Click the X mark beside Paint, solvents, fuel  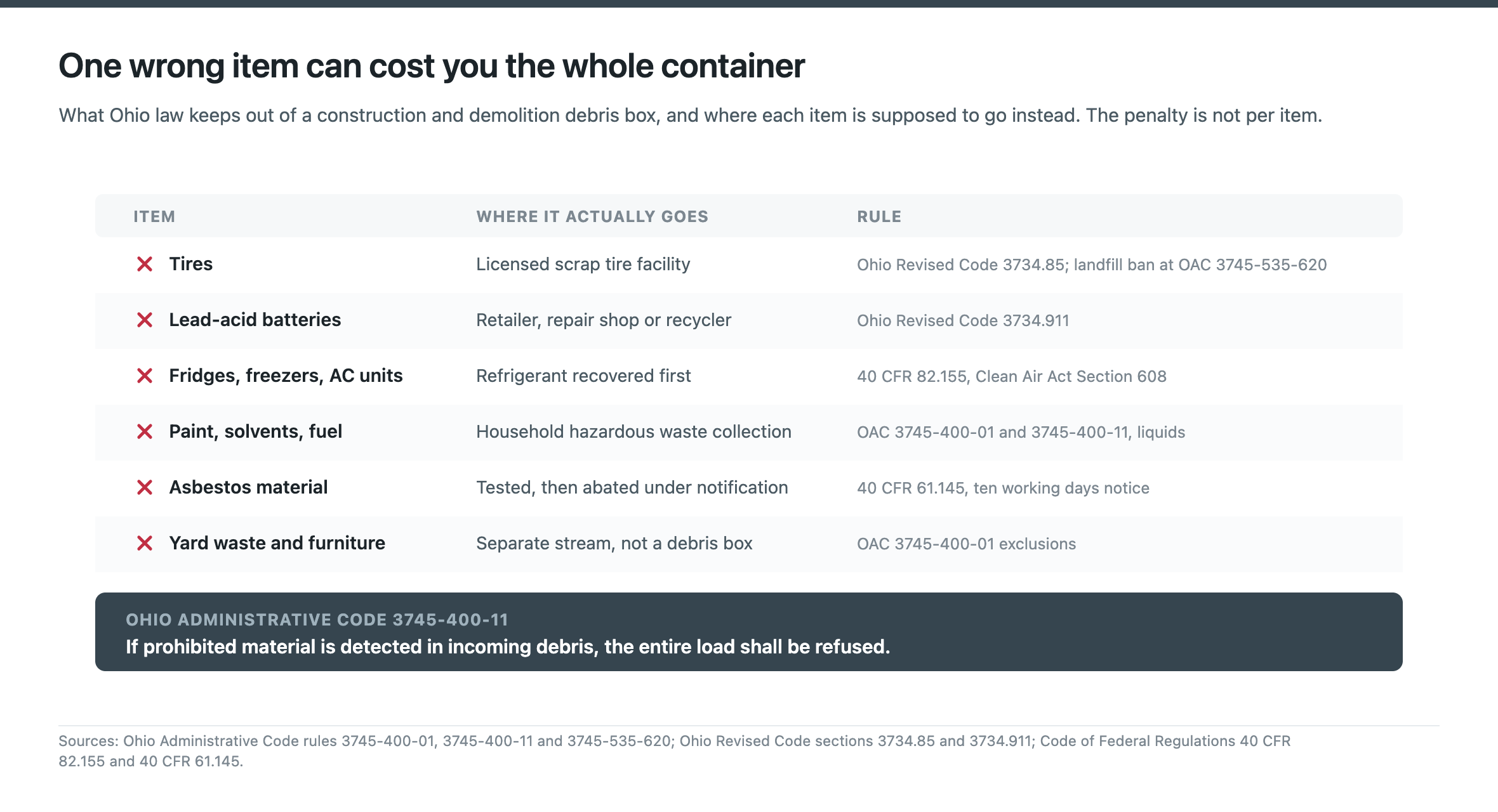pyautogui.click(x=145, y=431)
